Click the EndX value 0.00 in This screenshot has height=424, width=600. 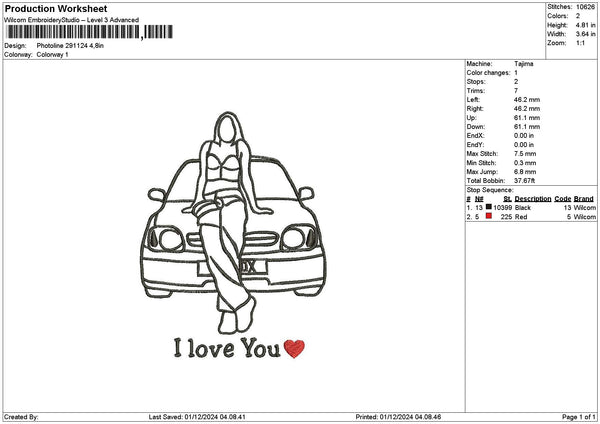pyautogui.click(x=524, y=135)
